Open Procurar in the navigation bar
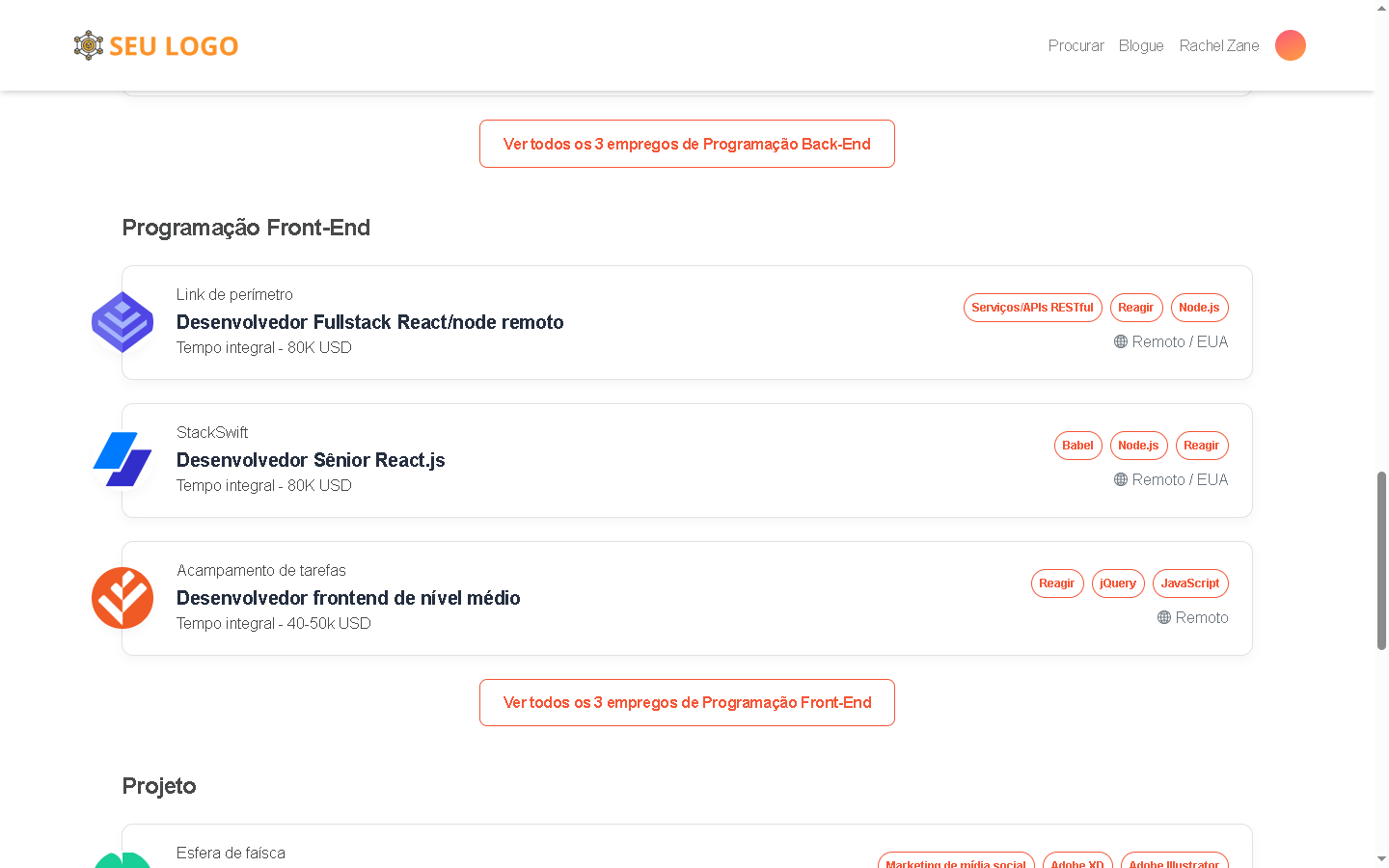This screenshot has width=1389, height=868. point(1076,45)
